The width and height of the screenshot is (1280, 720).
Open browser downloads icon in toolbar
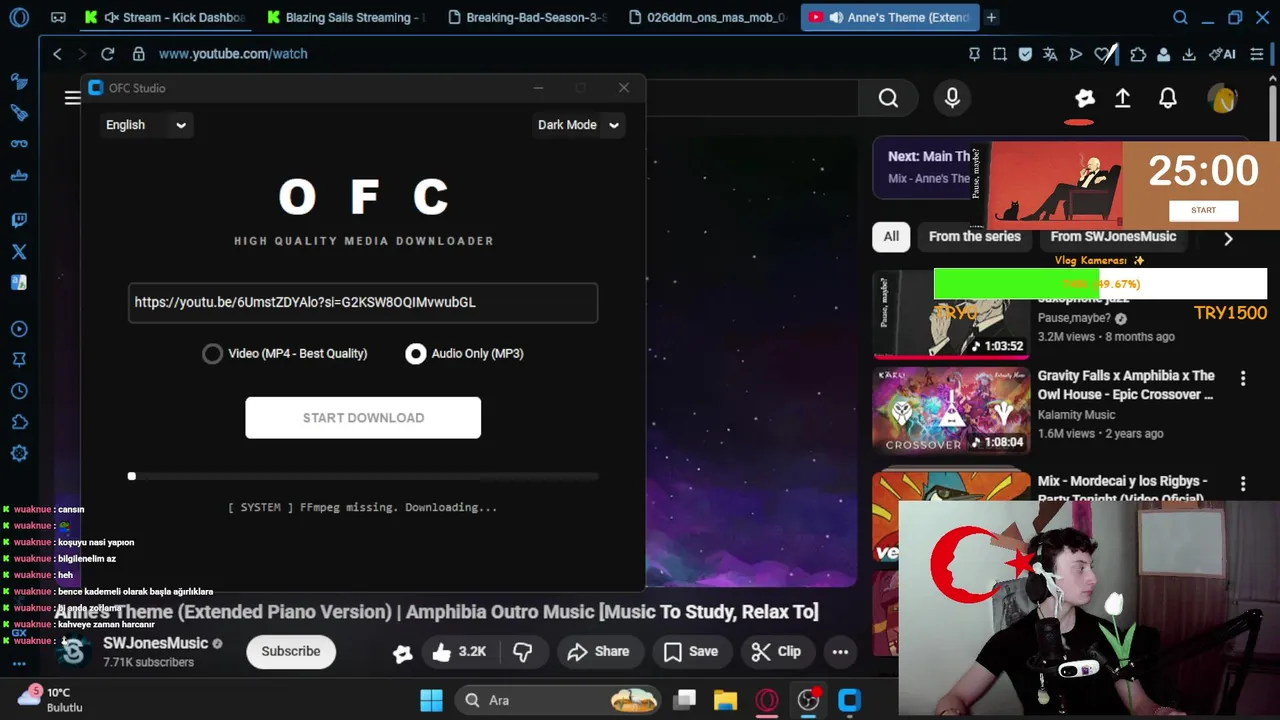pos(1189,54)
